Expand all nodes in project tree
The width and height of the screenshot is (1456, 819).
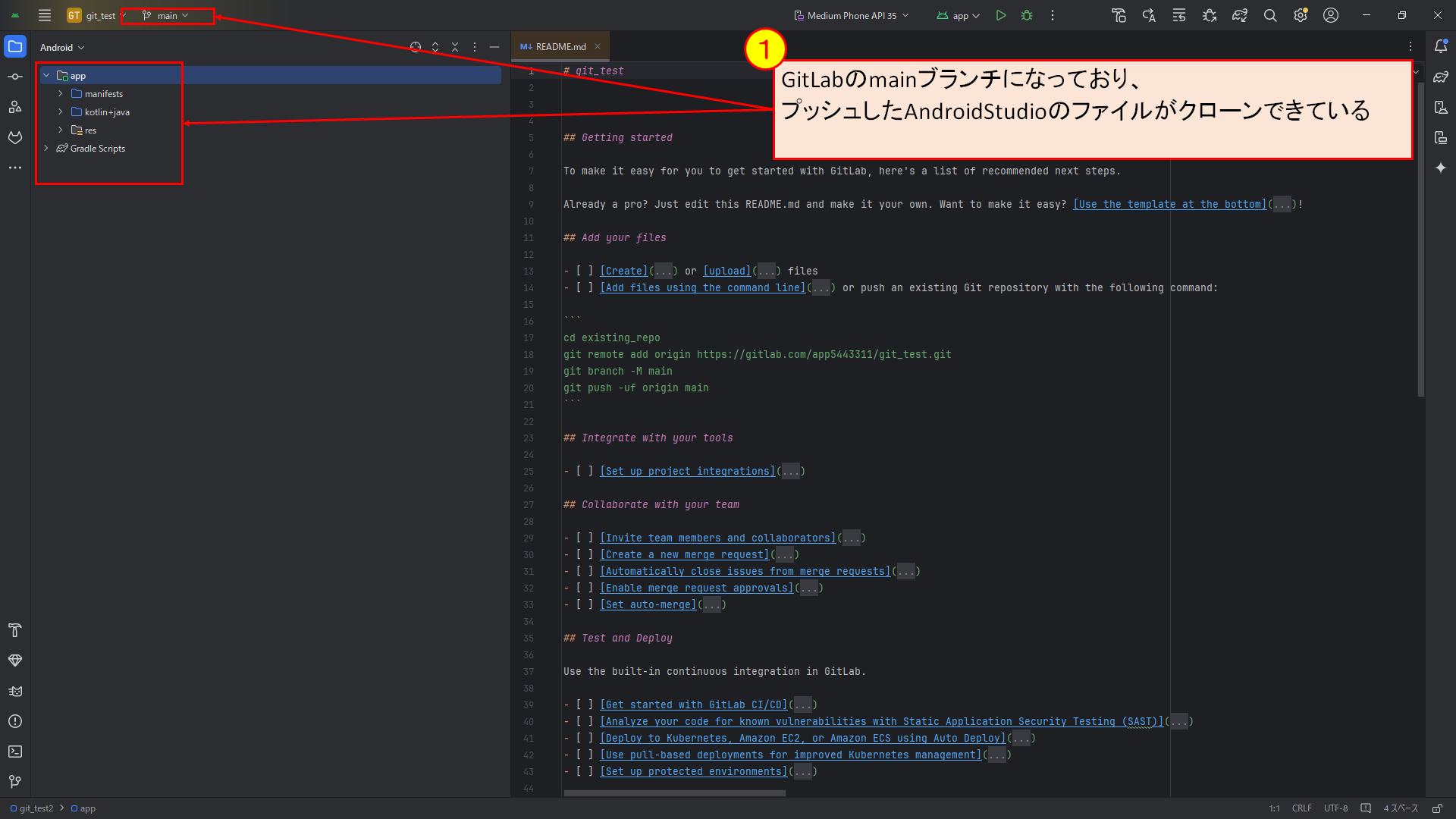(435, 47)
